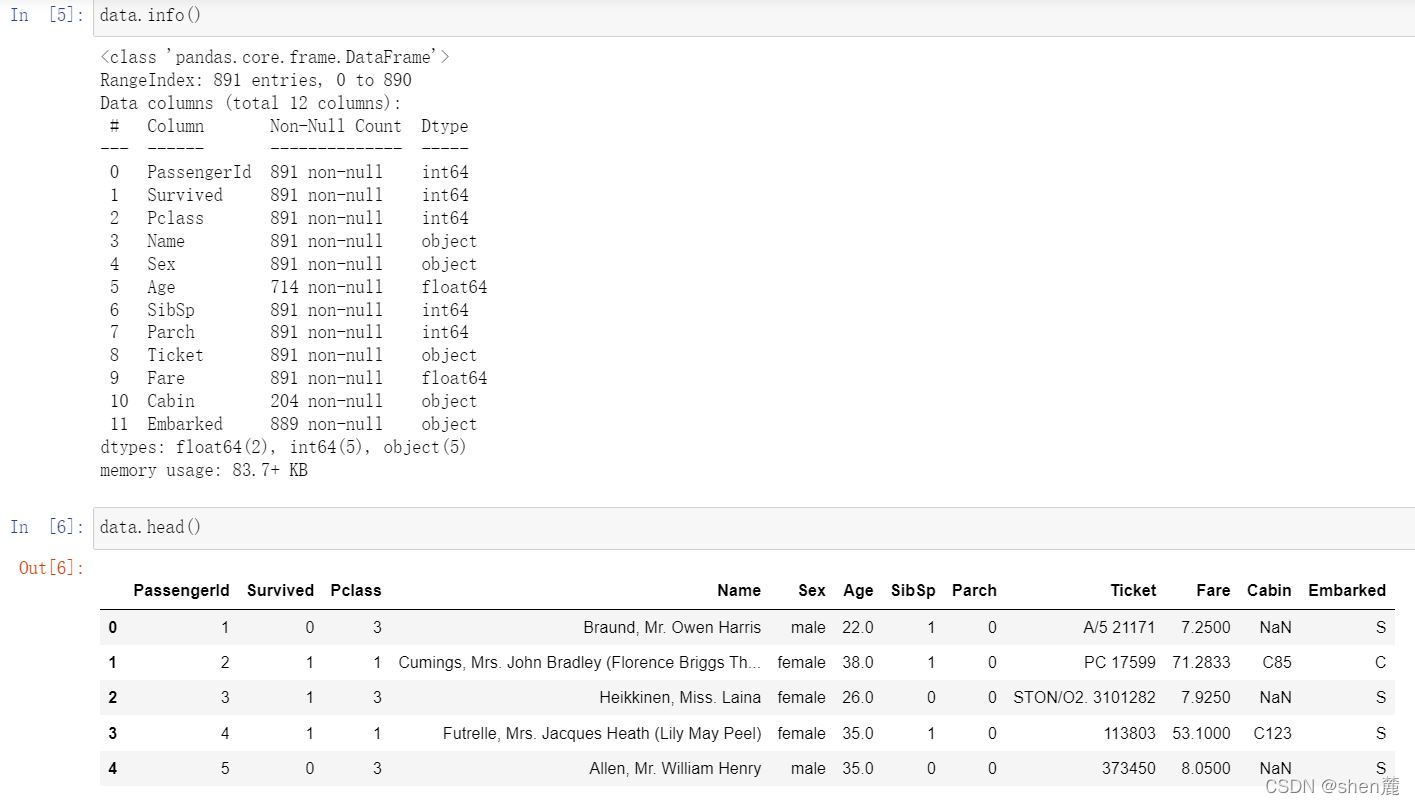Click the Out[6] output prompt
The height and width of the screenshot is (805, 1415).
[x=52, y=568]
